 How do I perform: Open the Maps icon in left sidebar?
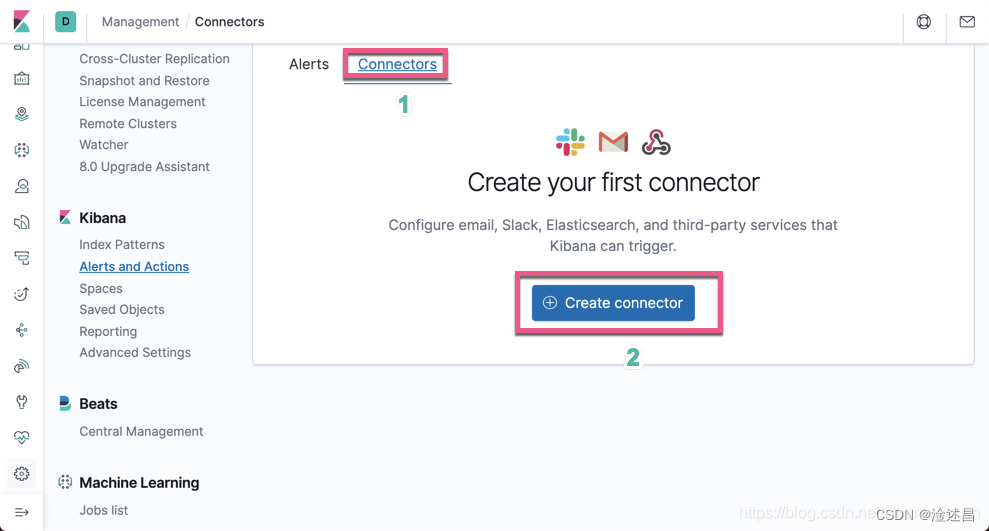coord(21,114)
